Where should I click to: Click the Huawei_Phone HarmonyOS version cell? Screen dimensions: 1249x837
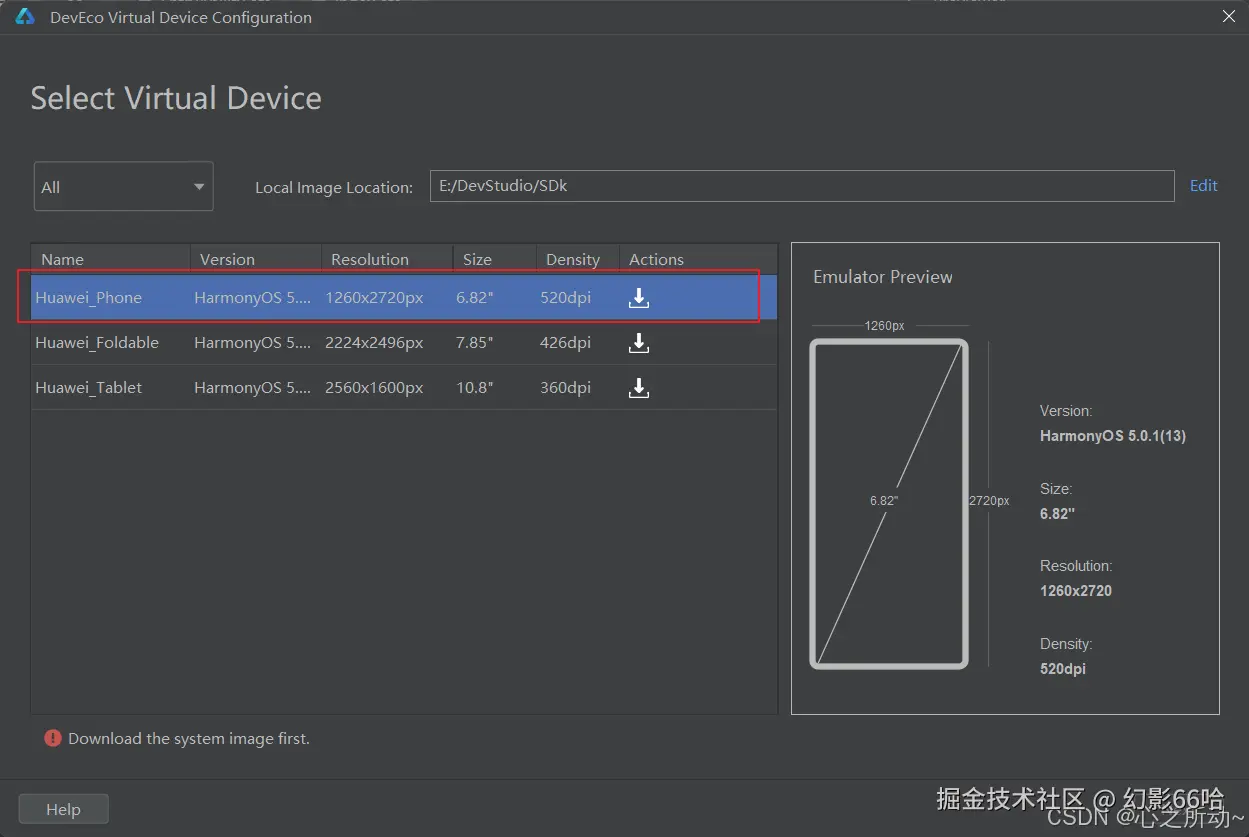coord(253,298)
